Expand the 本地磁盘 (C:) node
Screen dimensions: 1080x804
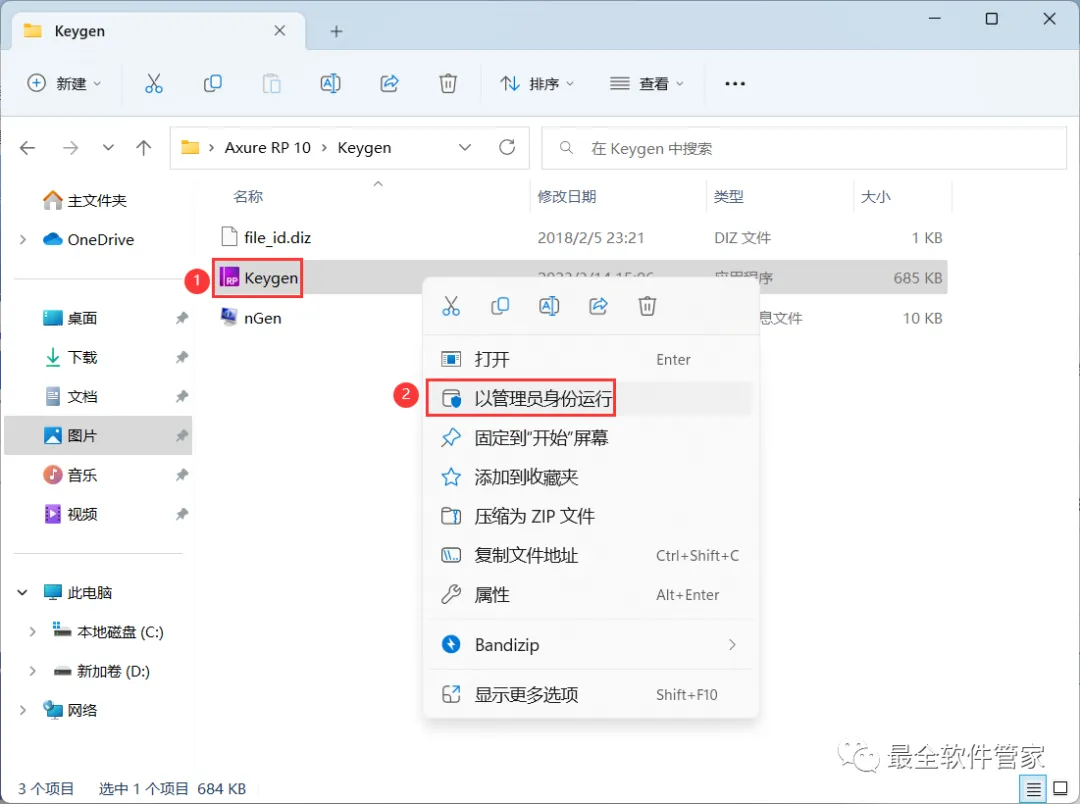(x=32, y=632)
